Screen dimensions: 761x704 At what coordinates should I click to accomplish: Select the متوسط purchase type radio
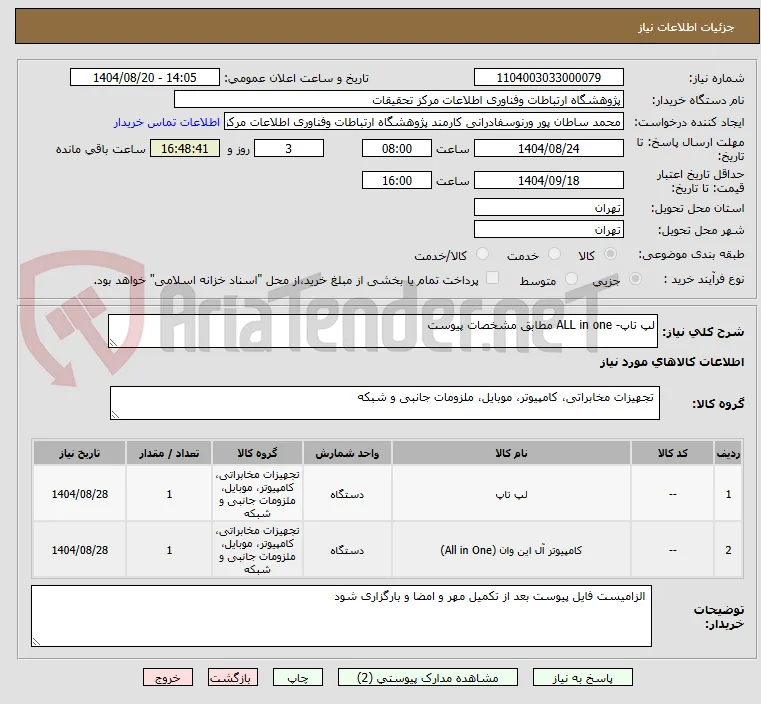click(571, 279)
